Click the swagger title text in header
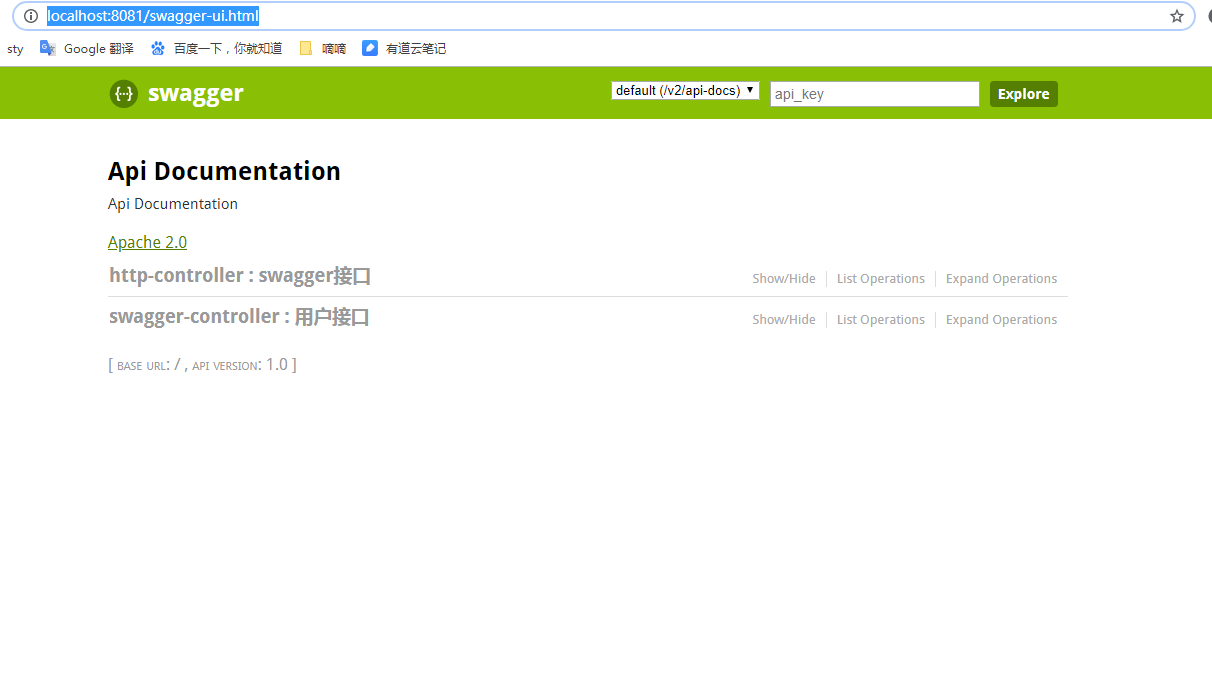Image resolution: width=1212 pixels, height=687 pixels. tap(196, 94)
